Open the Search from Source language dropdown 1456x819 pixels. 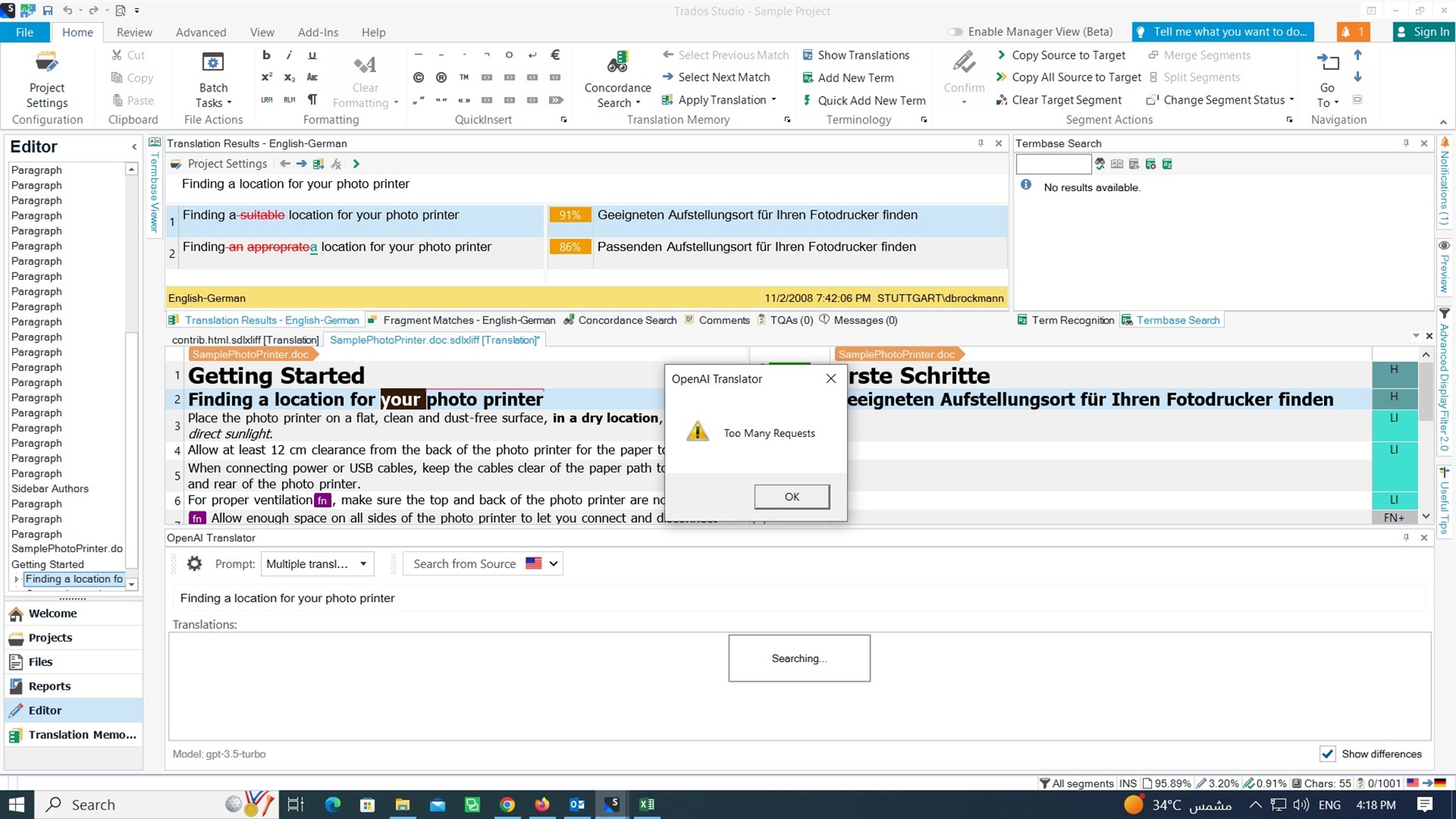pos(553,564)
